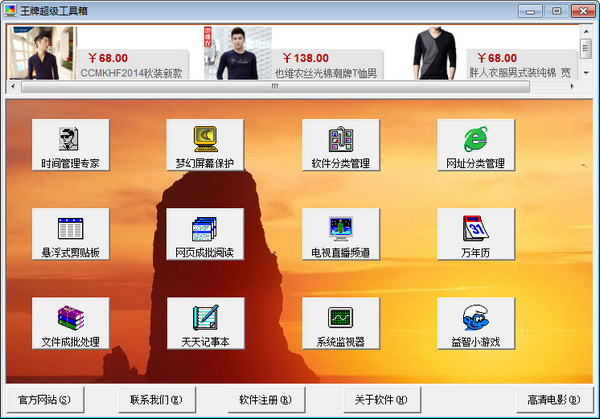Viewport: 600px width, 419px height.
Task: Start the 系统监视器 system monitor
Action: point(340,324)
